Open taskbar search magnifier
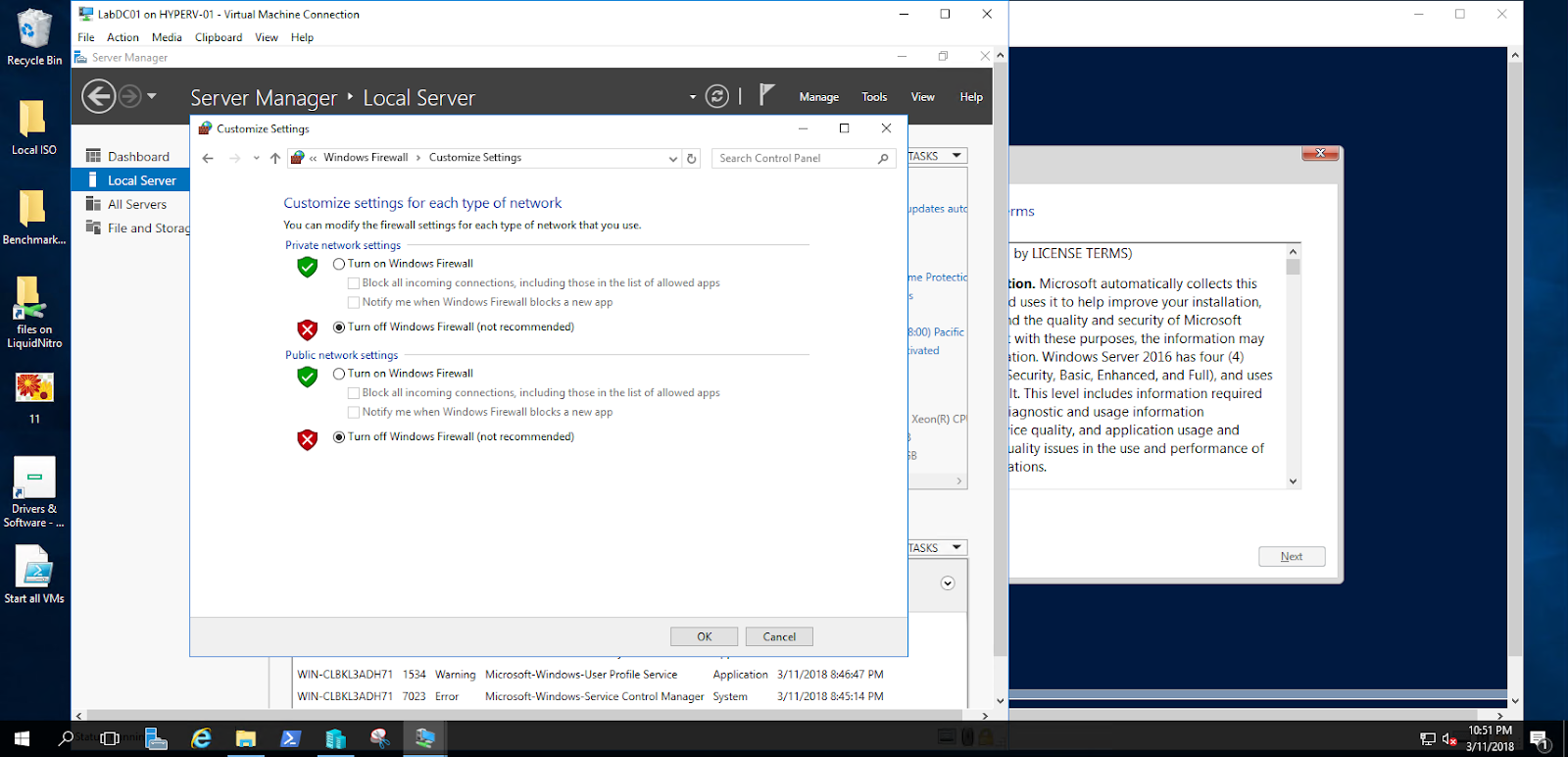The image size is (1568, 757). (x=66, y=738)
